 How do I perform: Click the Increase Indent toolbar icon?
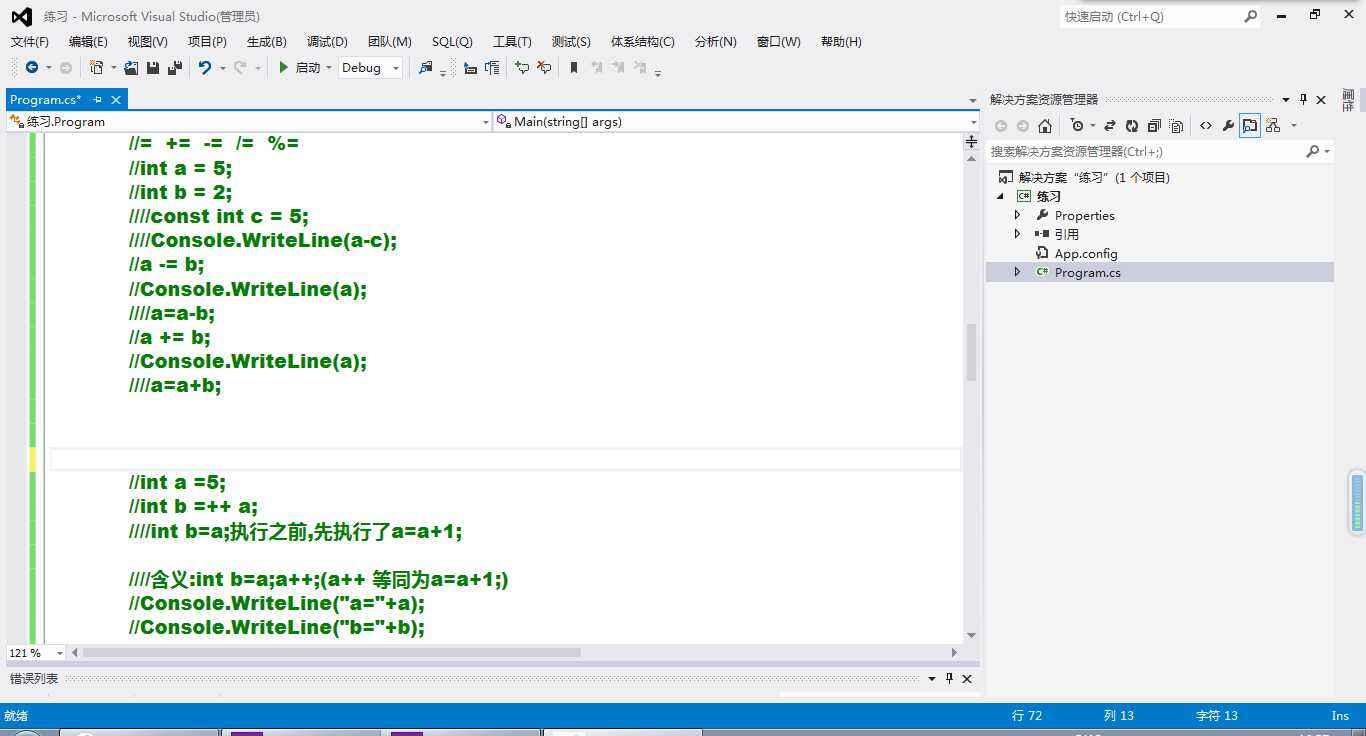click(x=492, y=67)
